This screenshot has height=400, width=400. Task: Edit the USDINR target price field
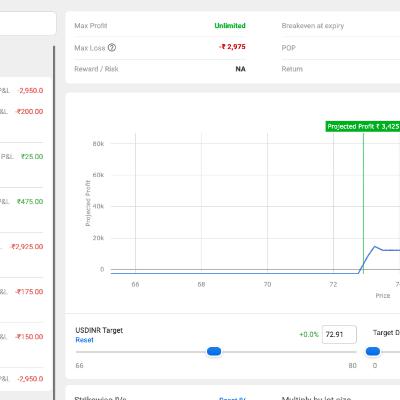(x=339, y=334)
